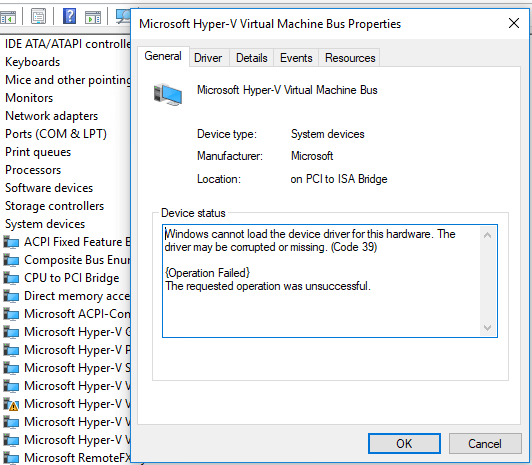The width and height of the screenshot is (532, 465).
Task: Switch to the General tab
Action: (x=163, y=56)
